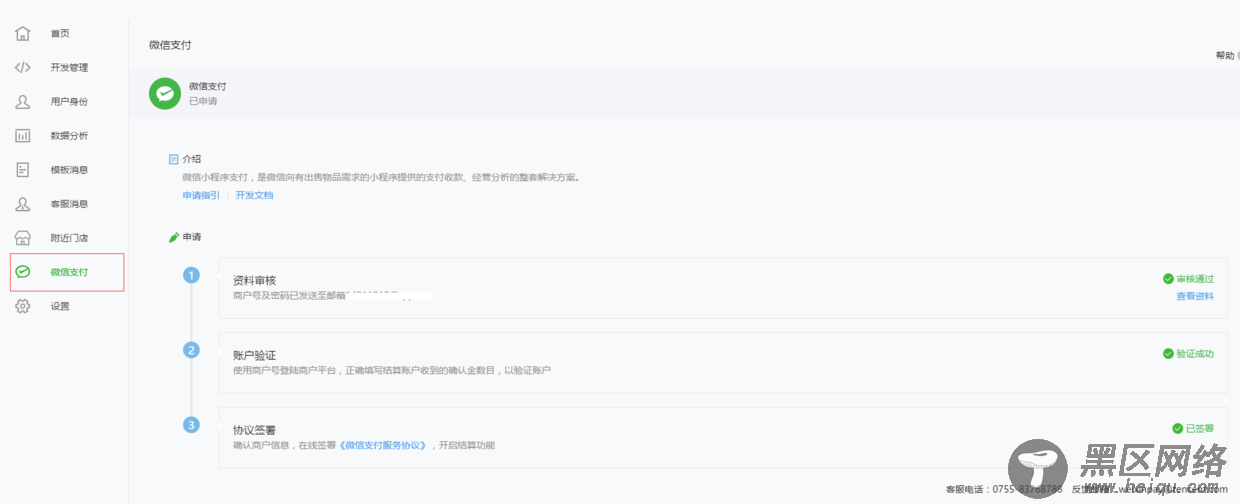
Task: Open the 《微信支付服务协议》 link
Action: pos(385,445)
